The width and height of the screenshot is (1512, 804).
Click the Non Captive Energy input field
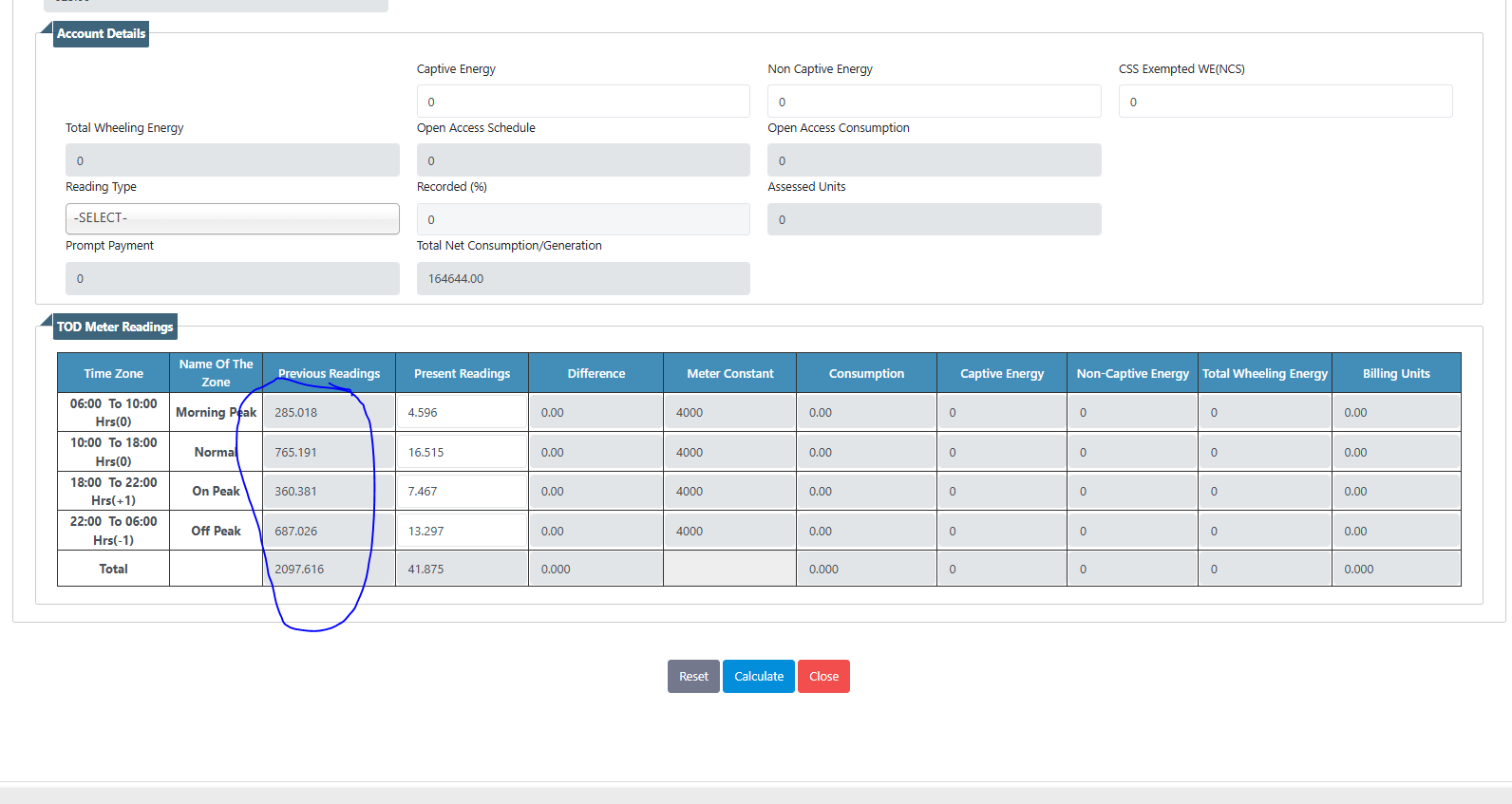[934, 102]
